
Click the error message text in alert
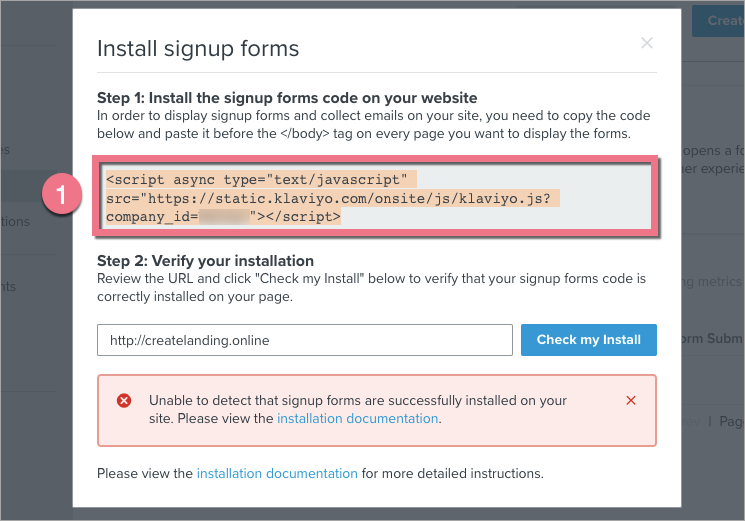click(x=357, y=400)
